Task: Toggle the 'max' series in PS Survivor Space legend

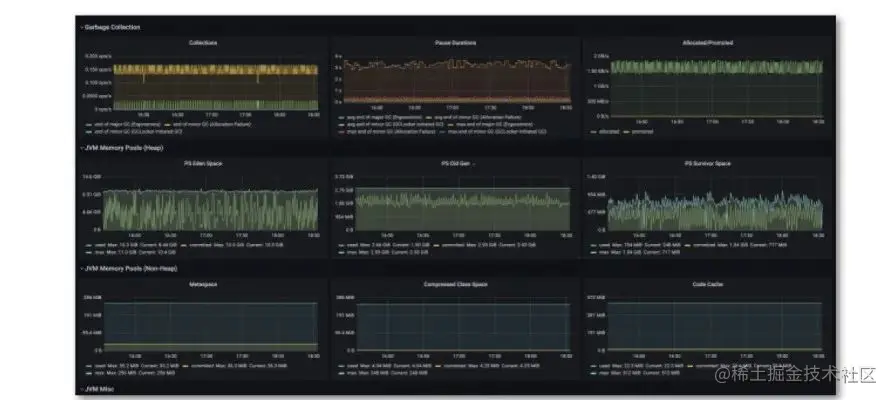Action: (635, 252)
